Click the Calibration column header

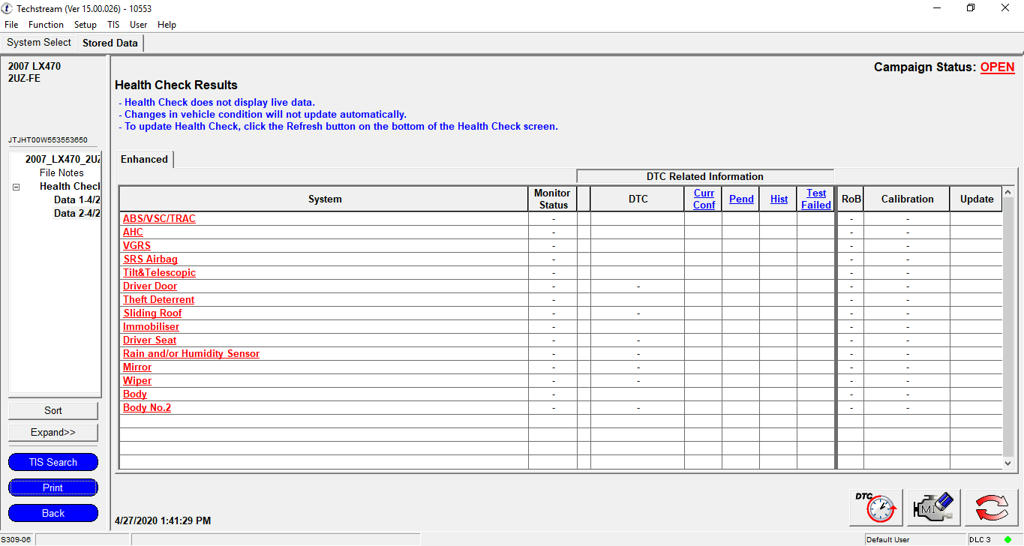(x=907, y=199)
